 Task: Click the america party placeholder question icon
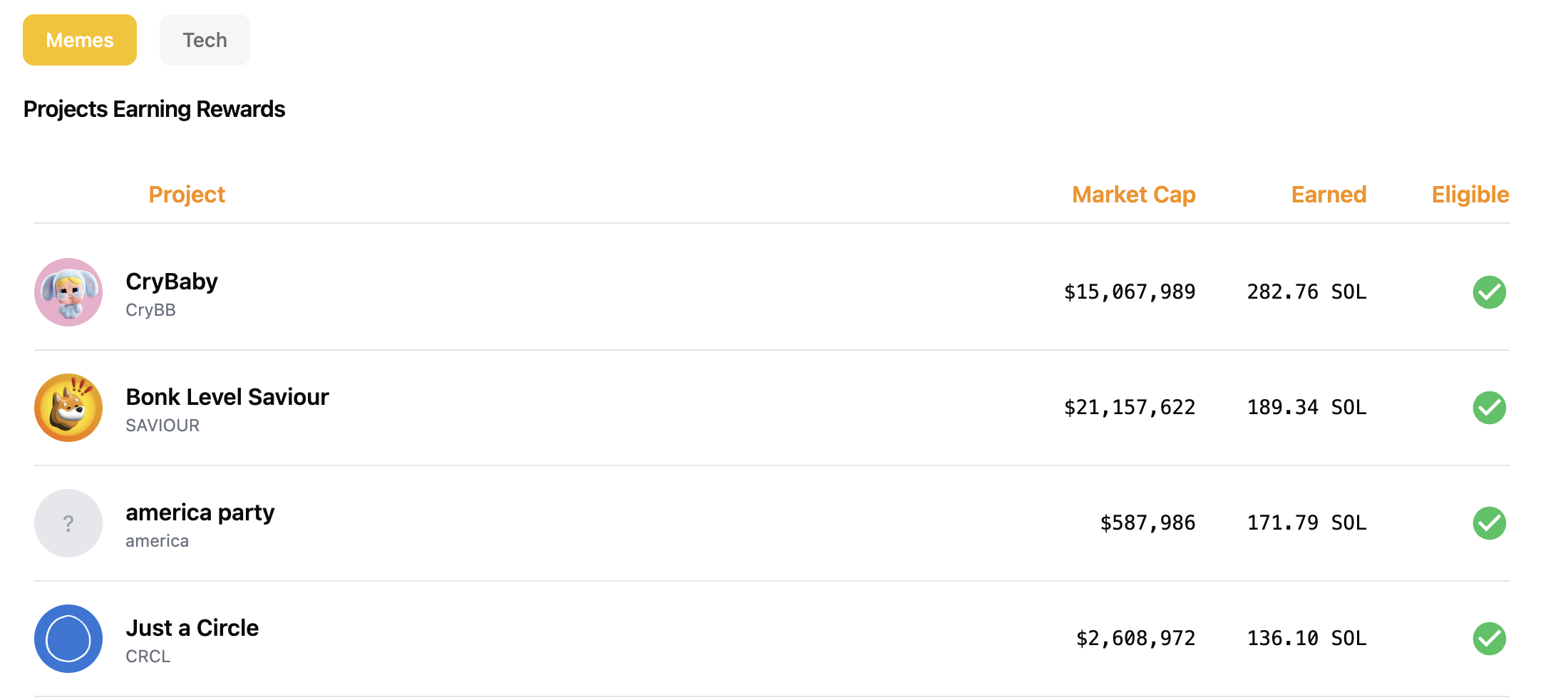click(68, 523)
